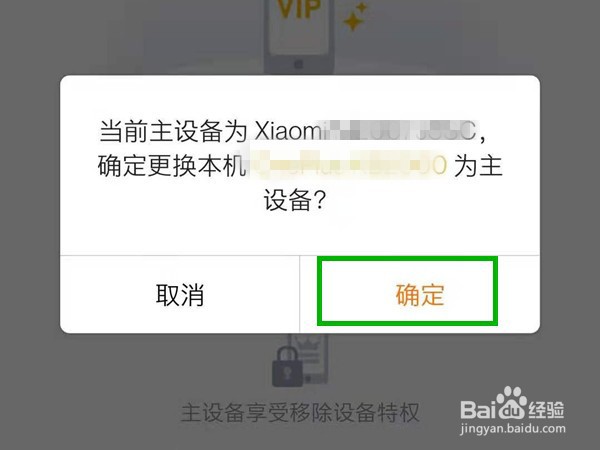Viewport: 600px width, 450px height.
Task: Tap the crown certificate icon behind the lock
Action: click(309, 359)
